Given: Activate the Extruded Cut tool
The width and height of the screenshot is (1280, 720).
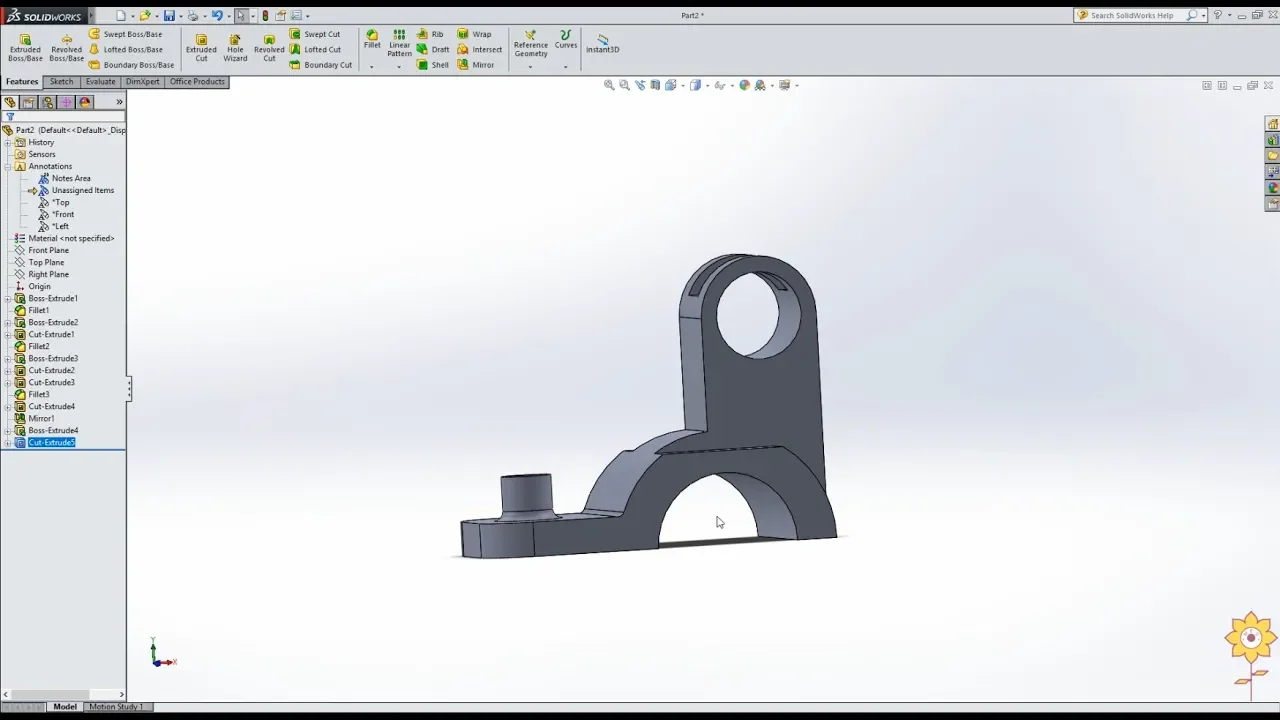Looking at the screenshot, I should 201,48.
